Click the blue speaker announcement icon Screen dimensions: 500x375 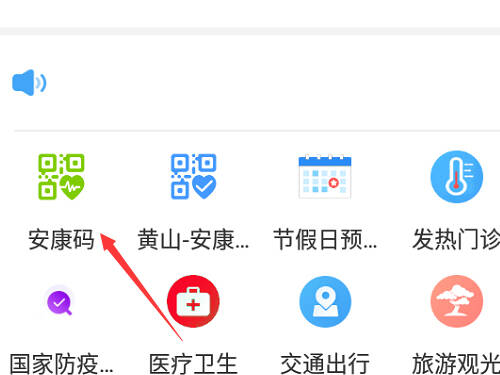coord(29,83)
